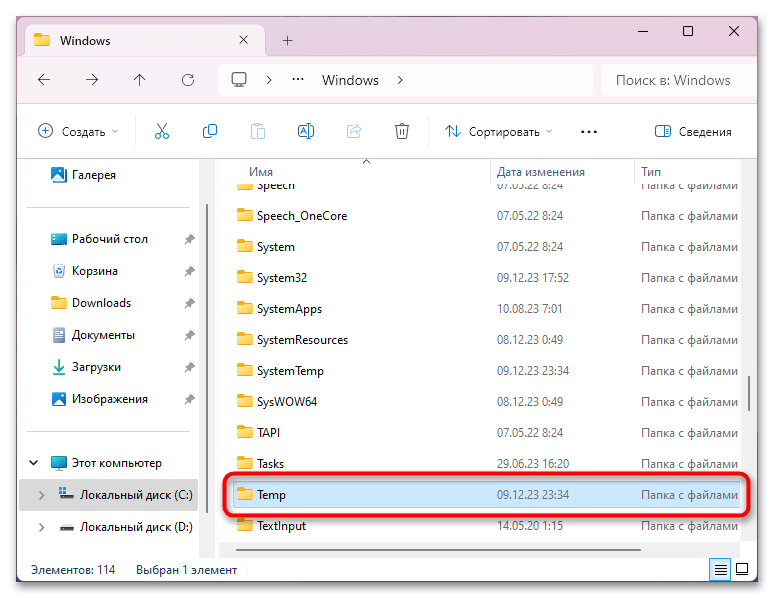Select Локальный диск (D:) in navigation pane

tap(126, 527)
